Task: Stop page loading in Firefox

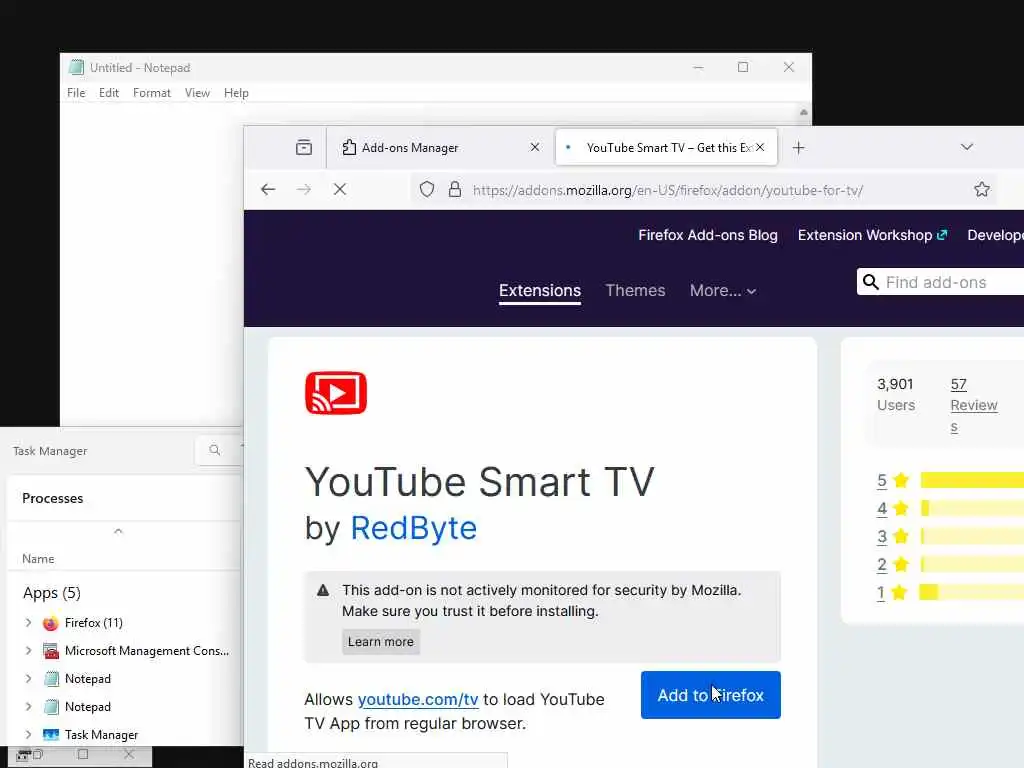Action: point(340,189)
